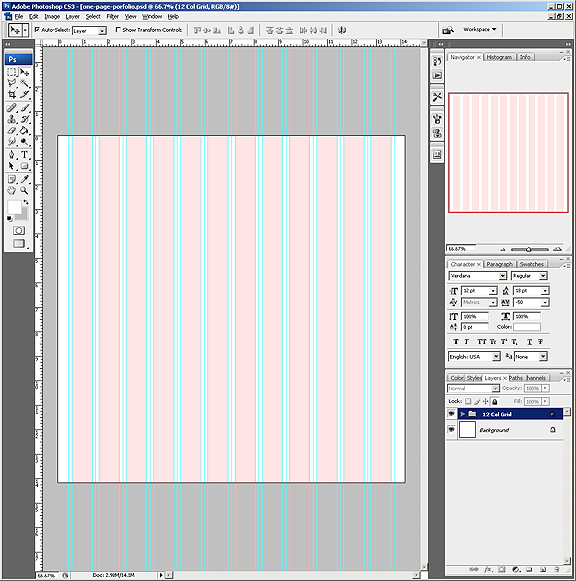Viewport: 576px width, 581px height.
Task: Select the Blur tool
Action: [x=11, y=141]
